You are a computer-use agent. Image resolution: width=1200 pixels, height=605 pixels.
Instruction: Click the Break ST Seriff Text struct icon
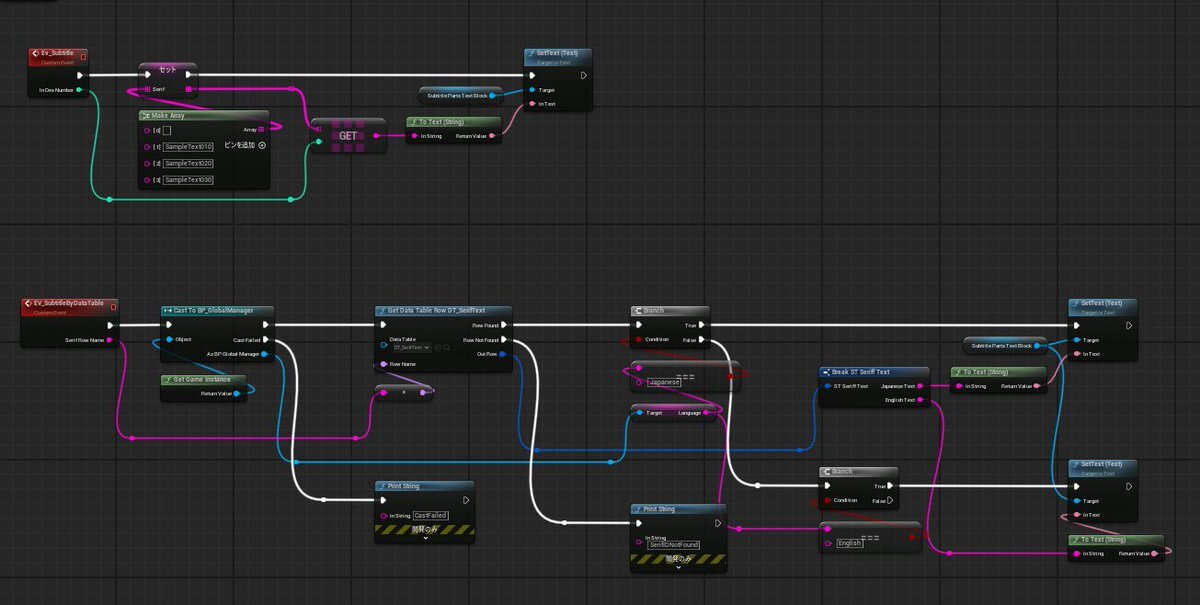[x=825, y=371]
